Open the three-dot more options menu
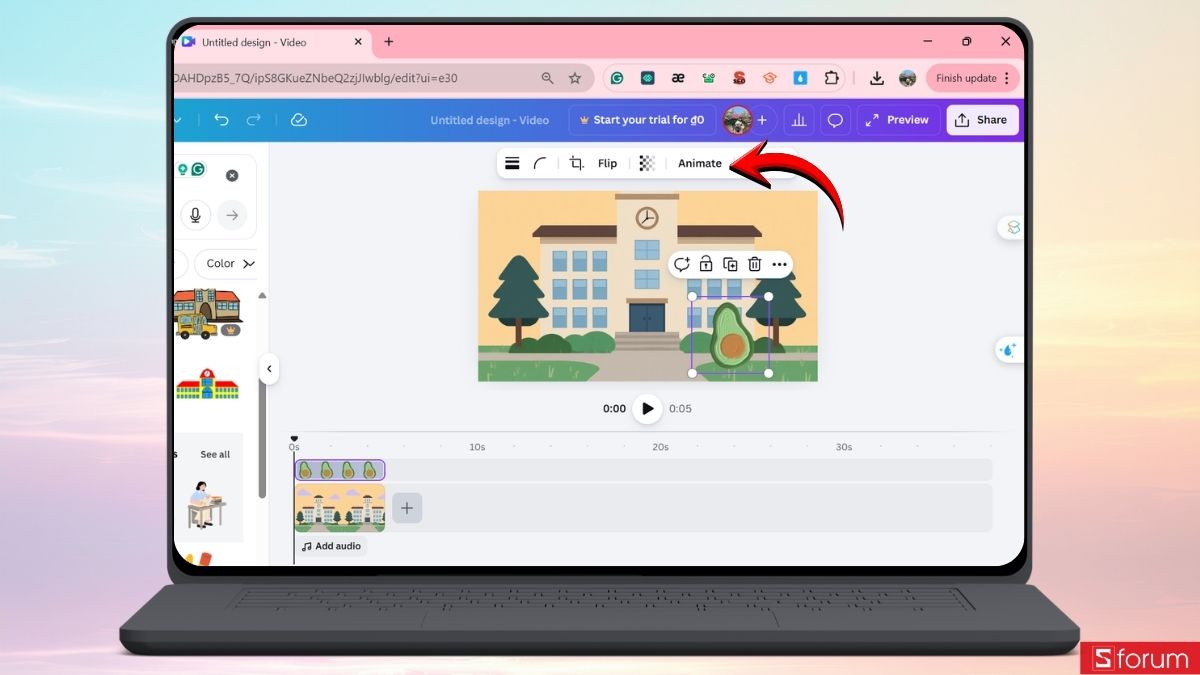Screen dimensions: 1200x675 pyautogui.click(x=780, y=264)
